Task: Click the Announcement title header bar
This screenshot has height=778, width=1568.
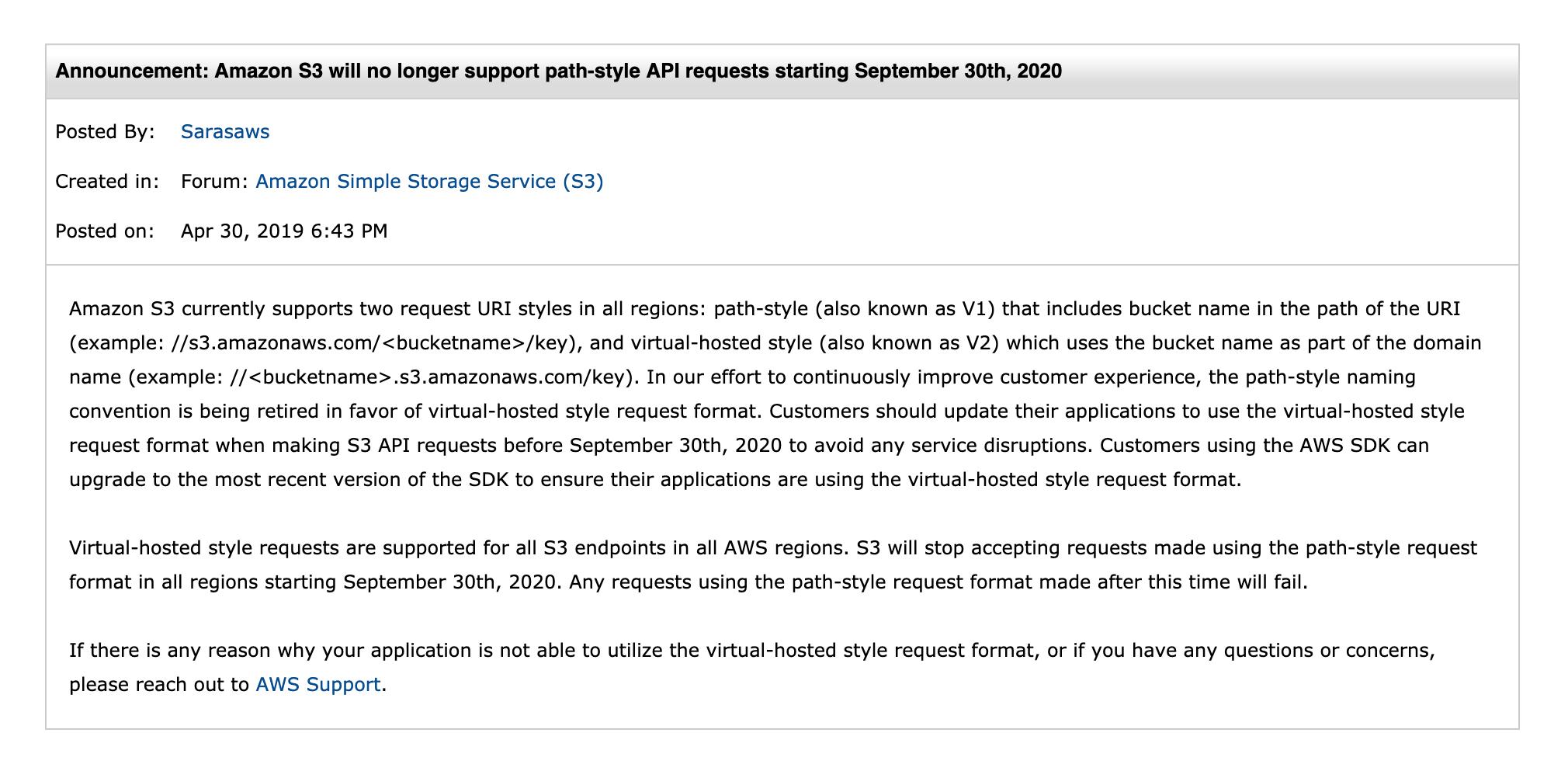Action: (x=782, y=71)
